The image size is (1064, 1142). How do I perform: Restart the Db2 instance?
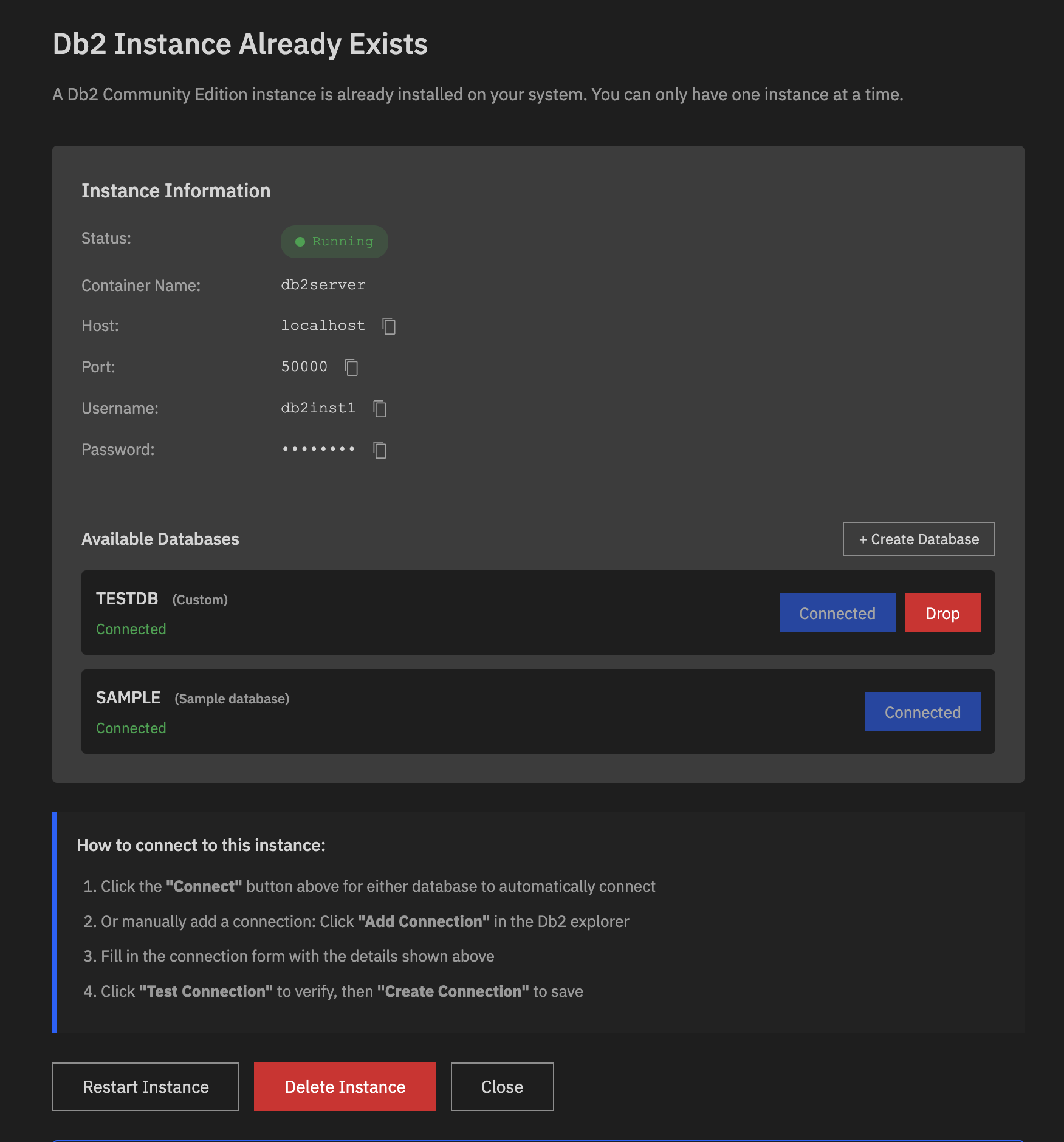[x=145, y=1087]
